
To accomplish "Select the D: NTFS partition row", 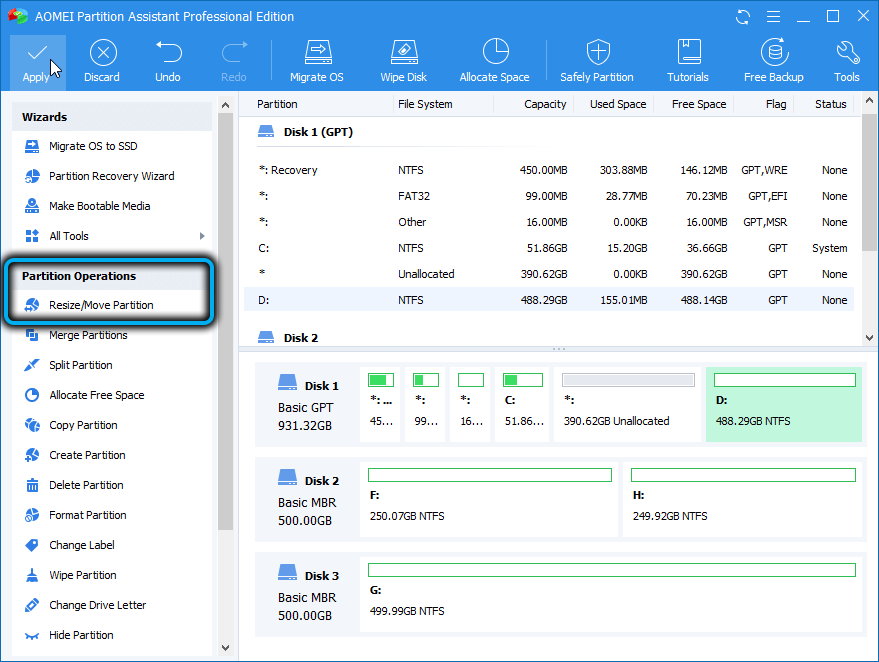I will point(548,300).
